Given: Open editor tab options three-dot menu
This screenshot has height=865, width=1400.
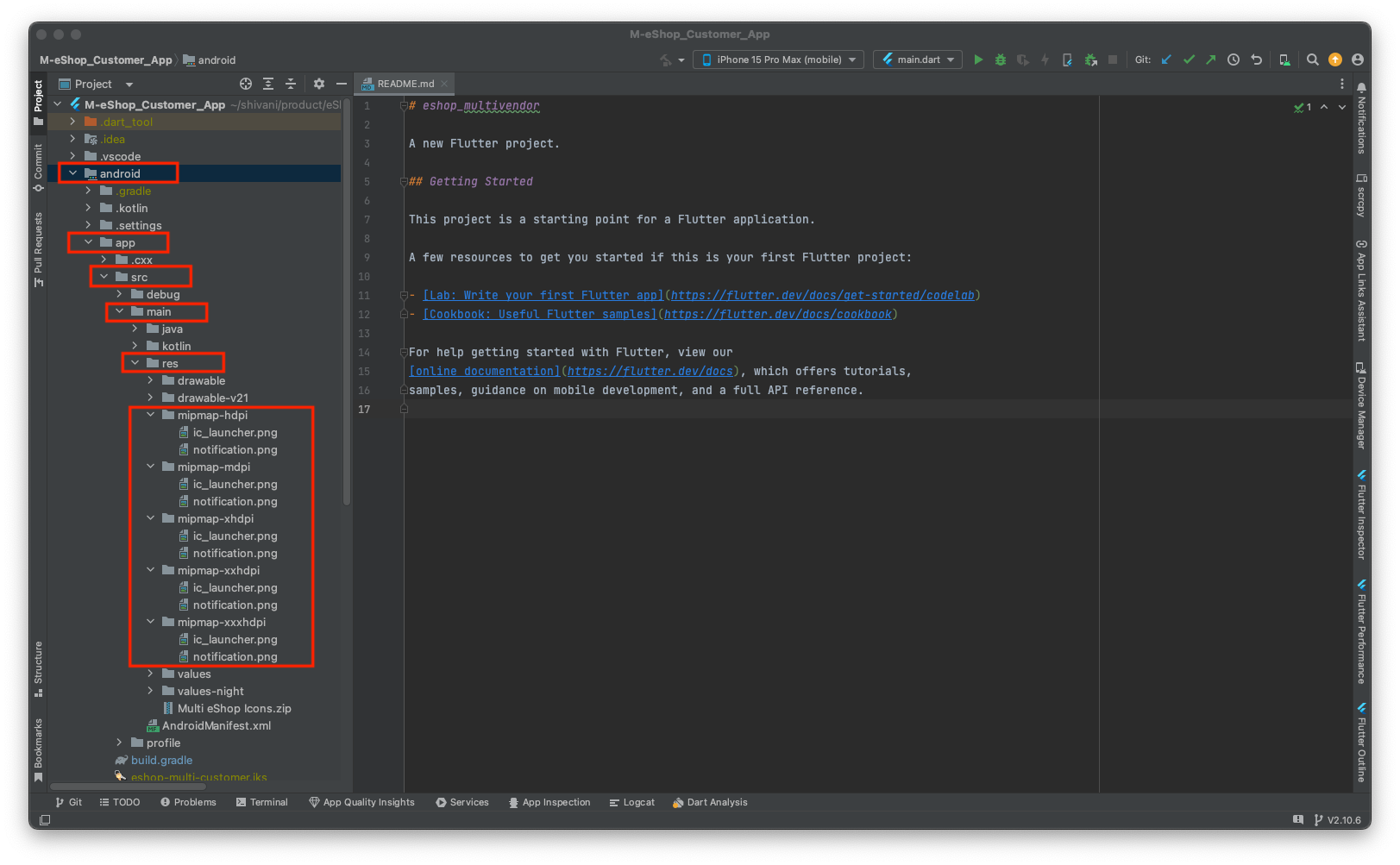Looking at the screenshot, I should click(x=1341, y=84).
